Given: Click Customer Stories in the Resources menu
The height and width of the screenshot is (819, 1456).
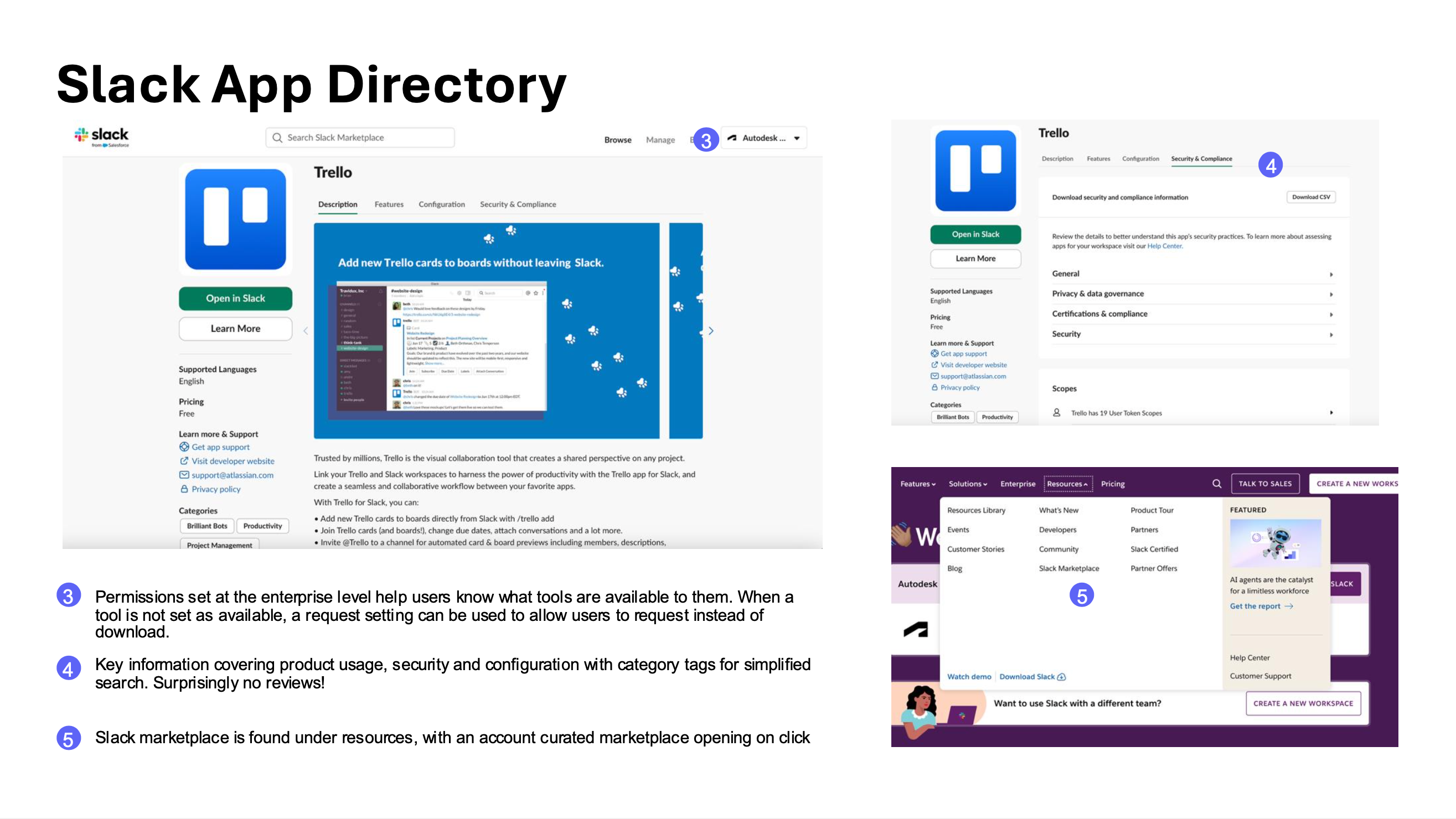Looking at the screenshot, I should (x=975, y=549).
